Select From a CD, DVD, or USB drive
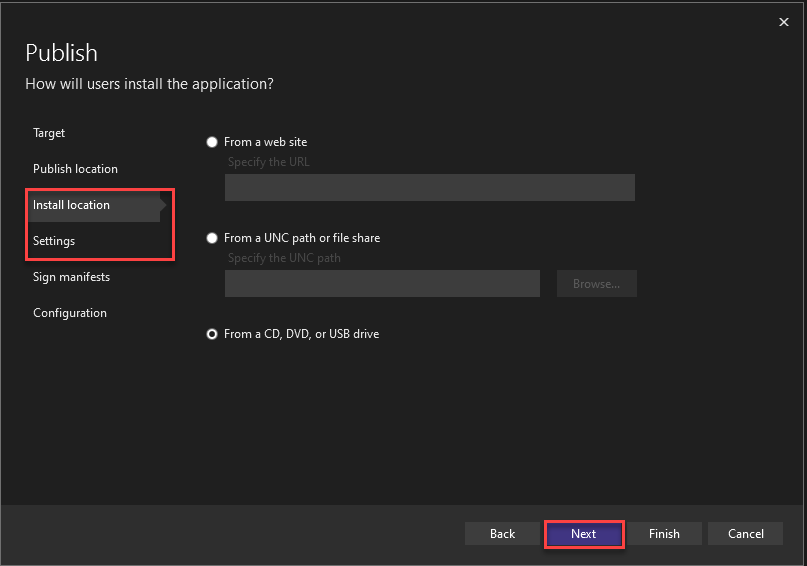 (x=212, y=334)
